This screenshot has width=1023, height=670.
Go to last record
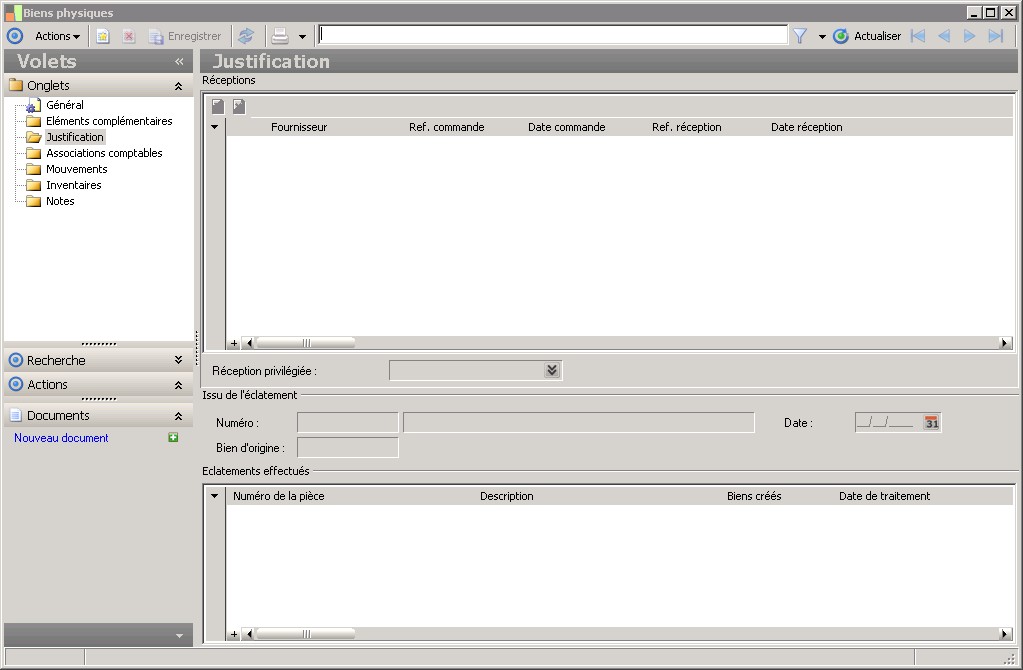pos(996,36)
